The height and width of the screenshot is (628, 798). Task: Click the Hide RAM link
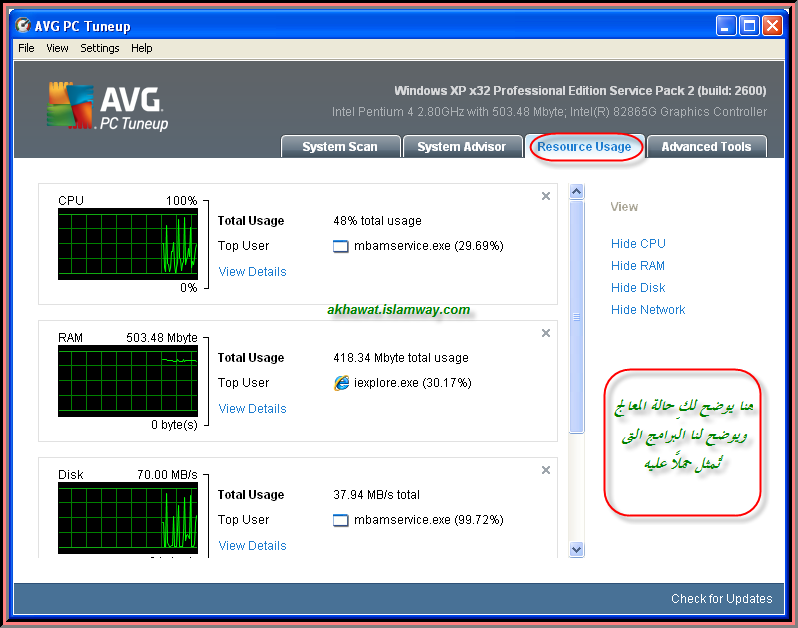coord(638,266)
